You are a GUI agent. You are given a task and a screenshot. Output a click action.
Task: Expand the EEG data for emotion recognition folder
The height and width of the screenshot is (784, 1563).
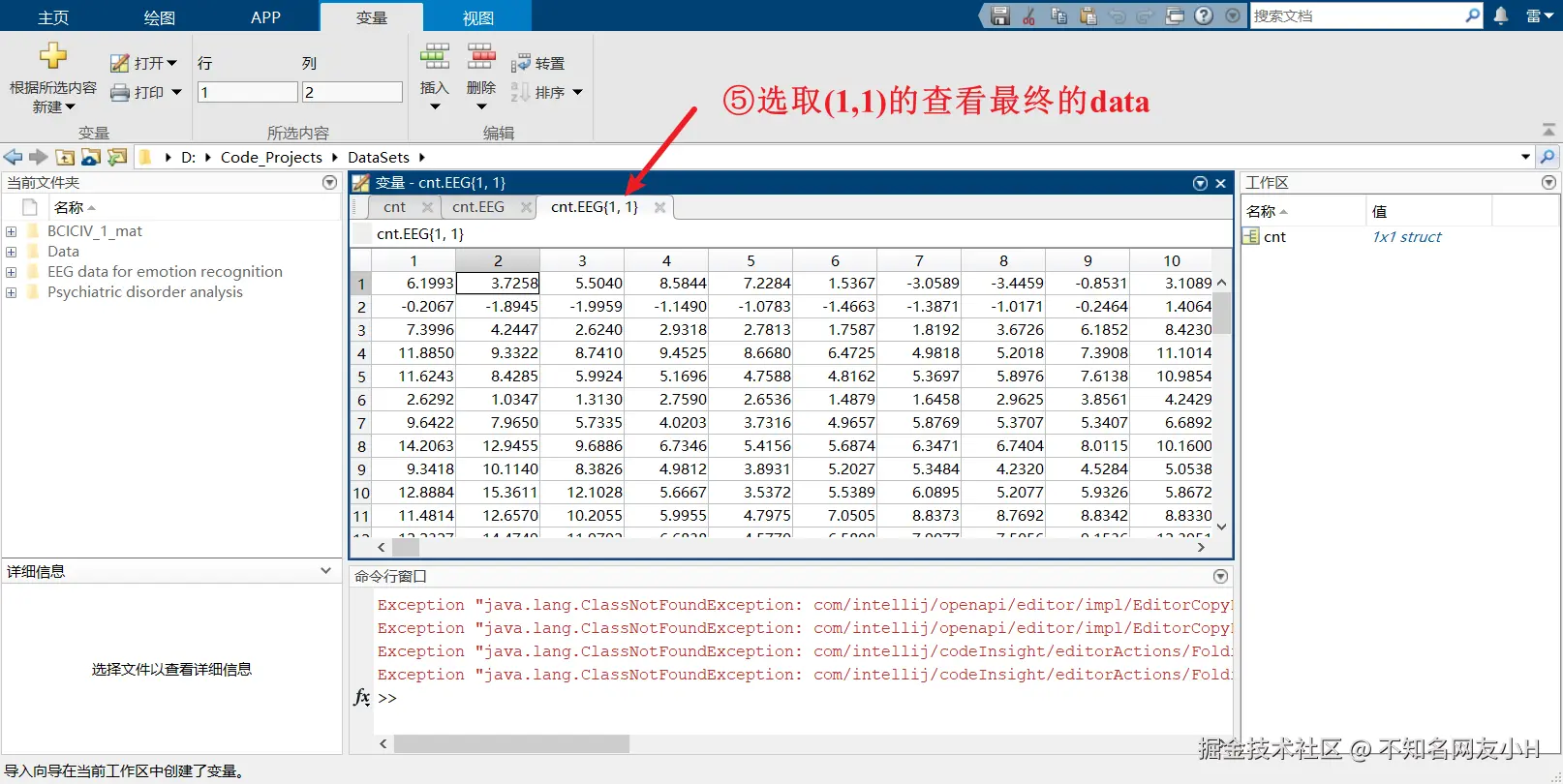11,272
